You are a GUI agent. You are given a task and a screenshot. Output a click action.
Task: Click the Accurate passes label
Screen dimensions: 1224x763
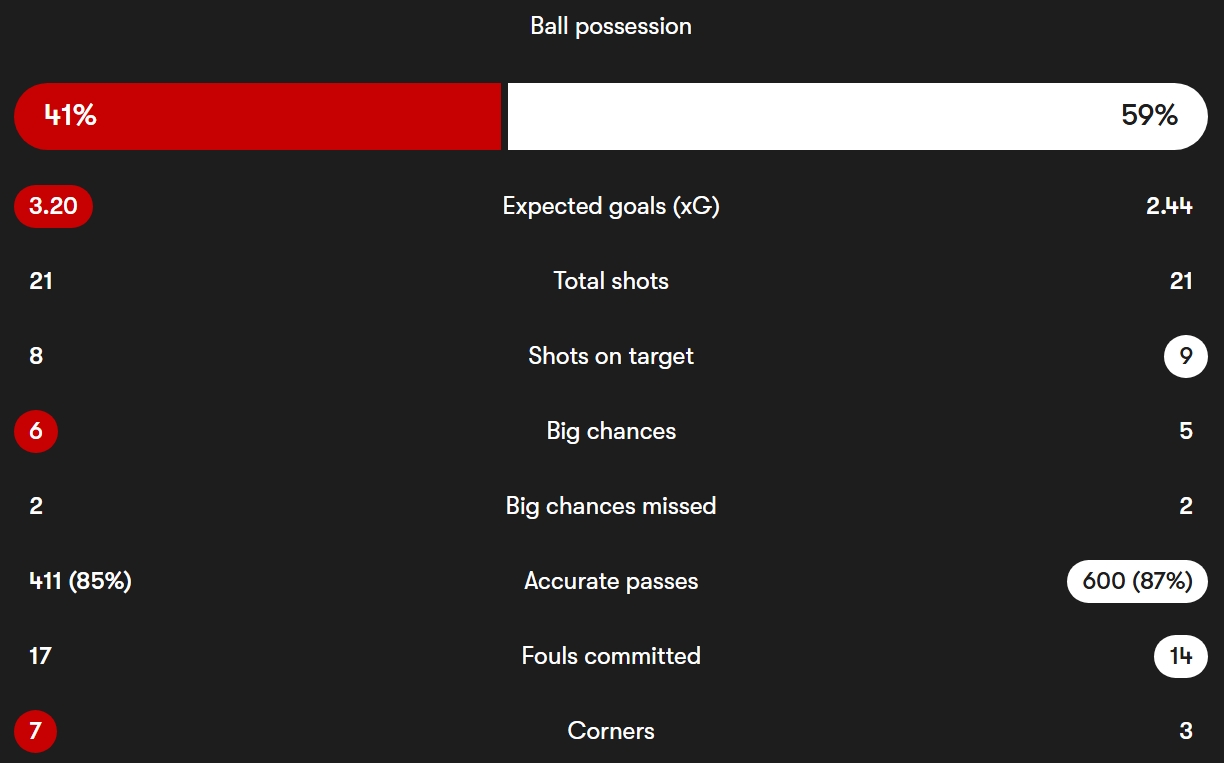(611, 581)
